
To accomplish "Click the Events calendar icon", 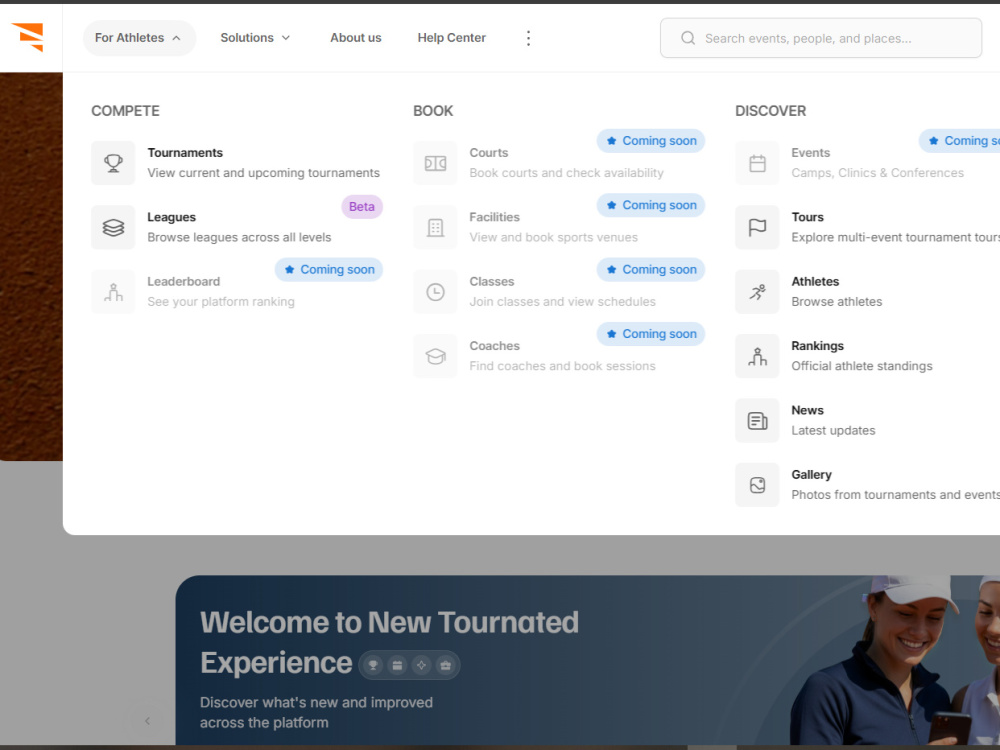I will pyautogui.click(x=757, y=163).
